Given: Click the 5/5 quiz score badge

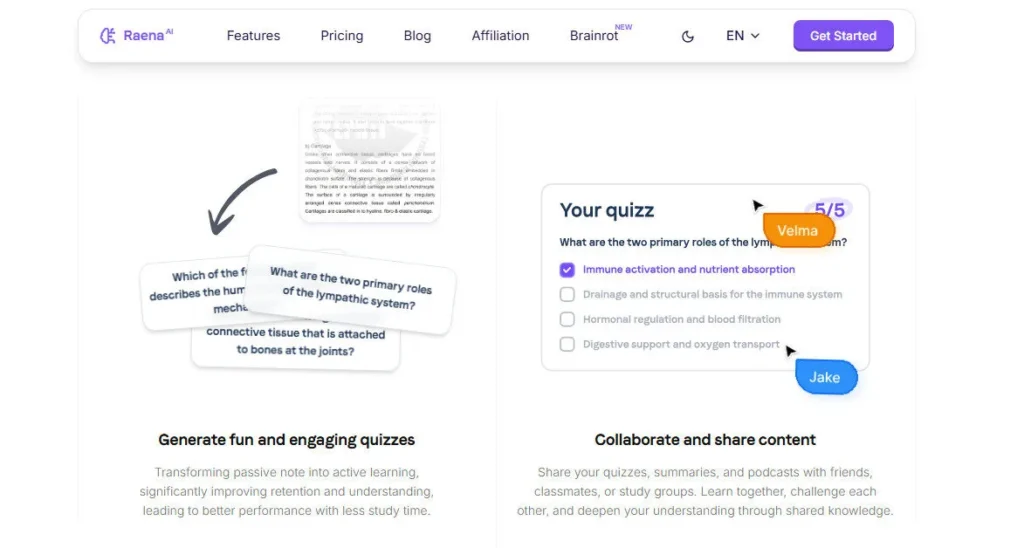Looking at the screenshot, I should tap(830, 210).
